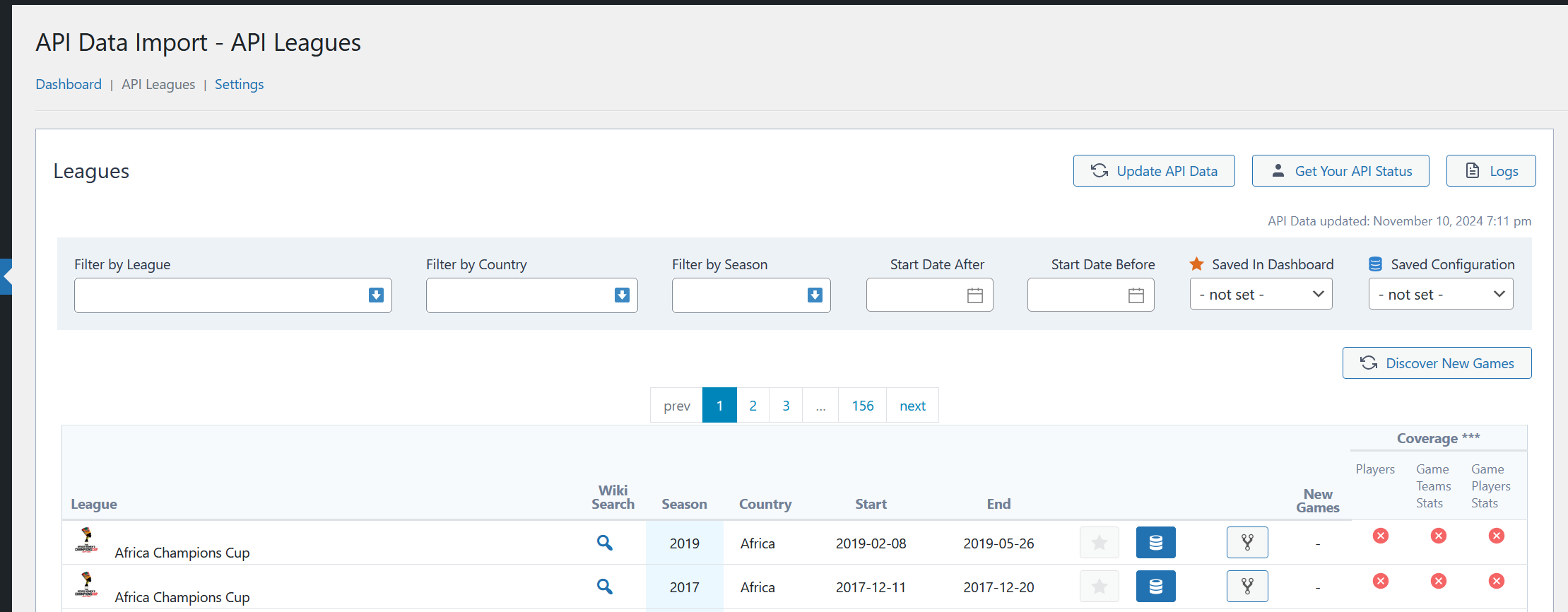Image resolution: width=1568 pixels, height=612 pixels.
Task: Click the orange star beside Saved In Dashboard
Action: coord(1196,264)
